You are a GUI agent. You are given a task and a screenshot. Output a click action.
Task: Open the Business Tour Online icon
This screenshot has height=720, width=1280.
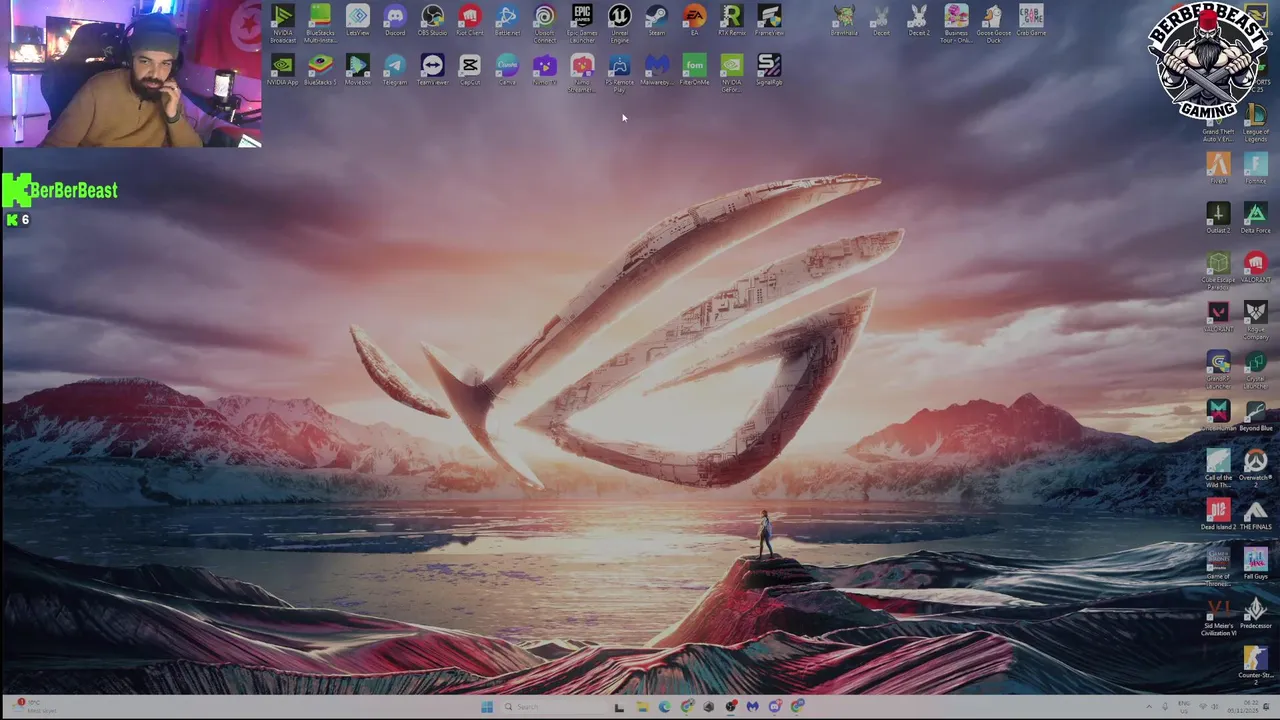(956, 23)
